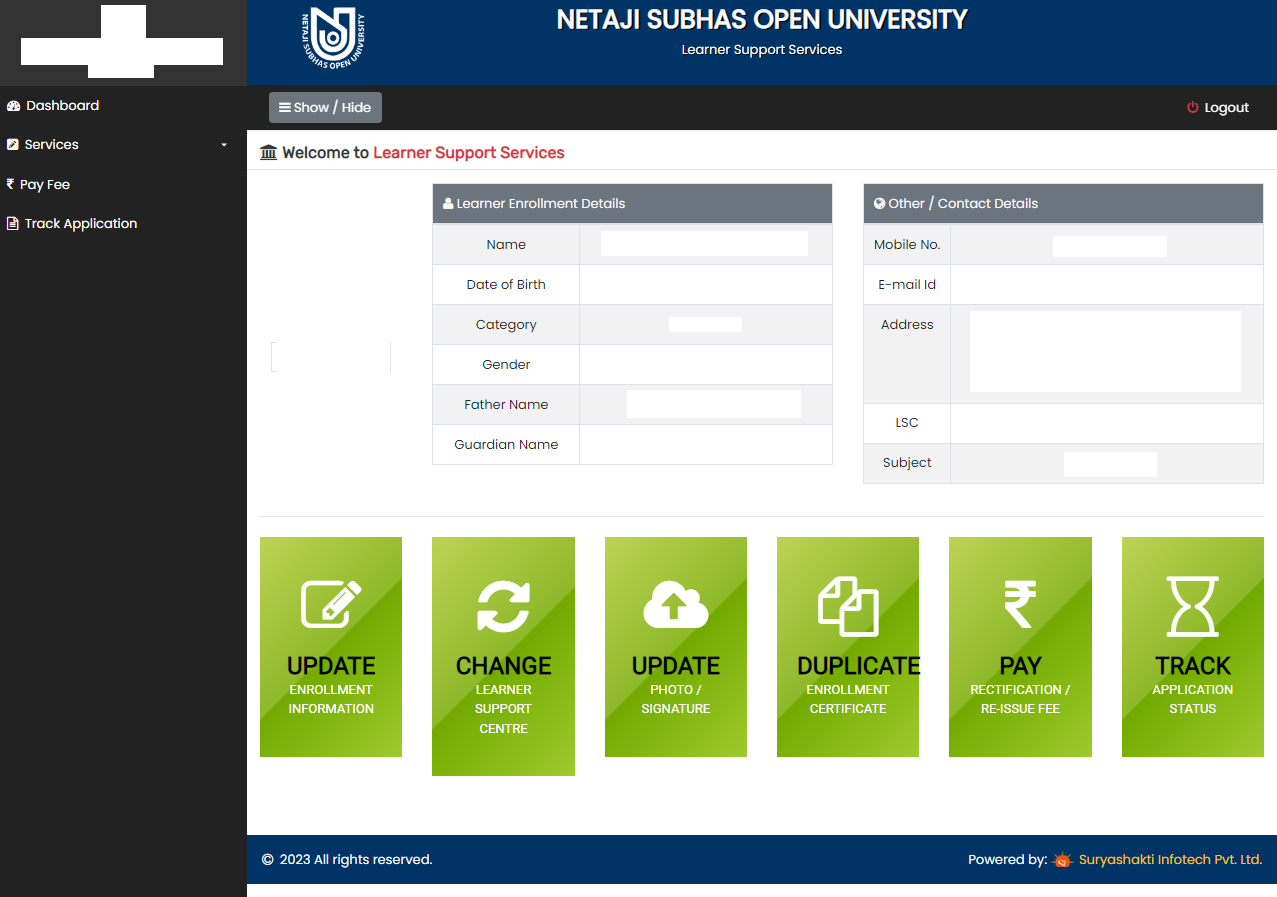The image size is (1277, 897).
Task: Open Update Photo / Signature tile
Action: point(676,647)
